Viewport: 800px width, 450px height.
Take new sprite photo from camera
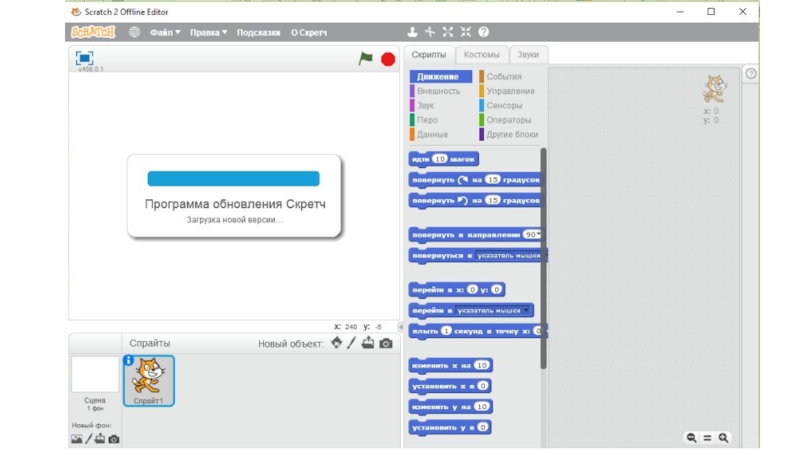386,343
